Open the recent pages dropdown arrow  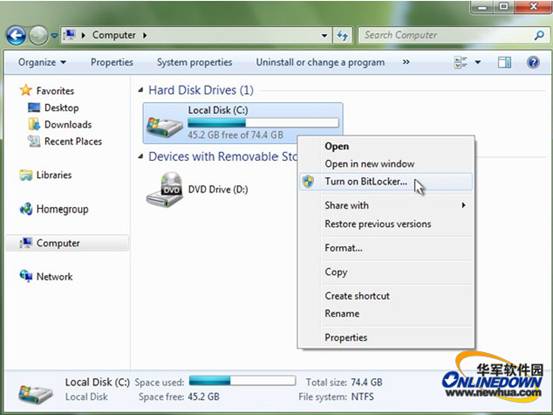tap(54, 36)
